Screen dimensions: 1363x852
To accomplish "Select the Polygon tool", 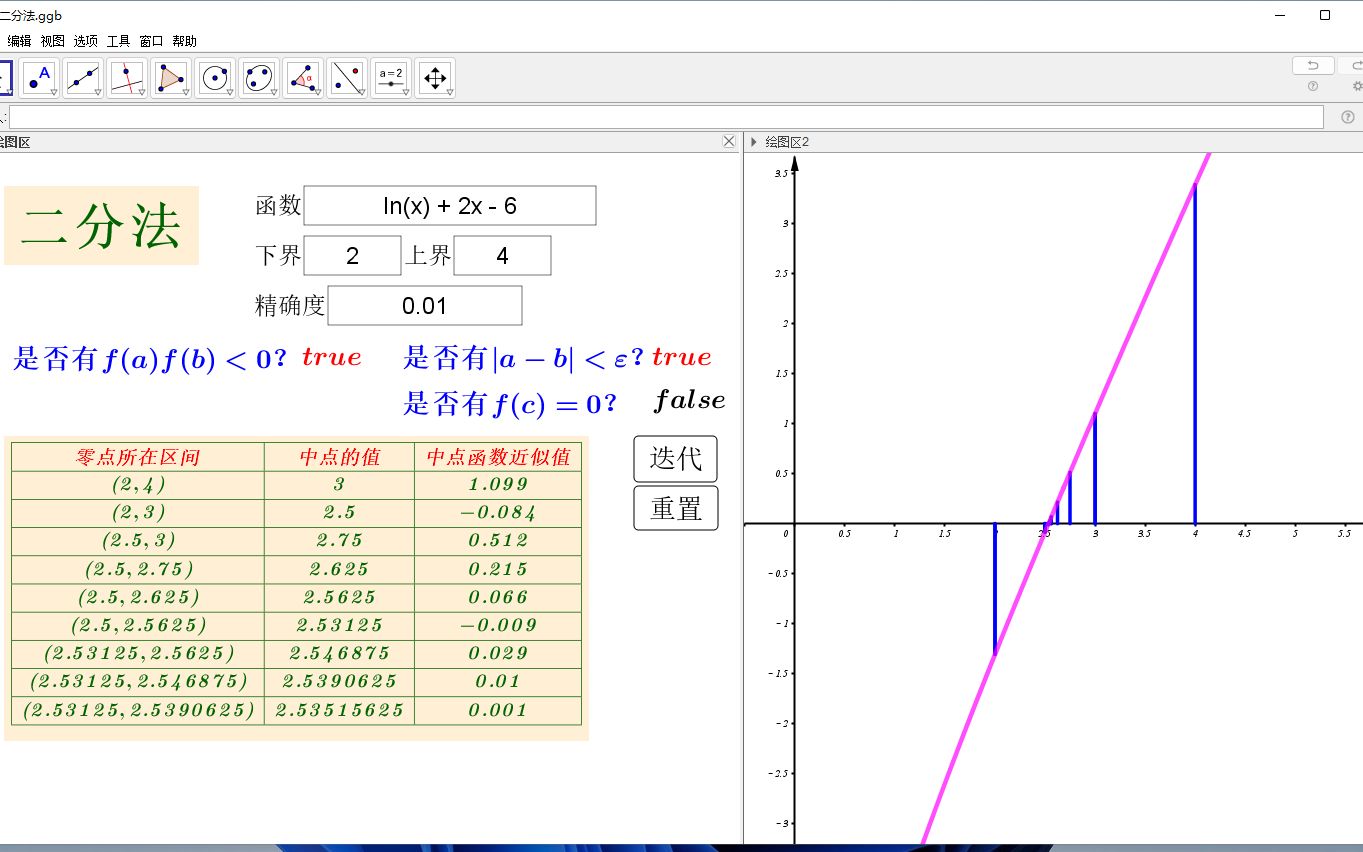I will click(169, 75).
